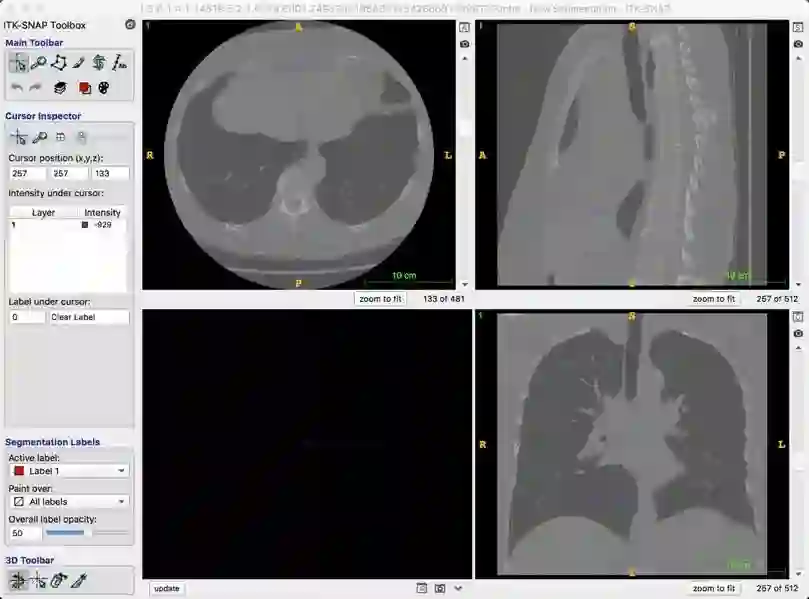Click the Intensity column header
The image size is (809, 599).
(102, 212)
